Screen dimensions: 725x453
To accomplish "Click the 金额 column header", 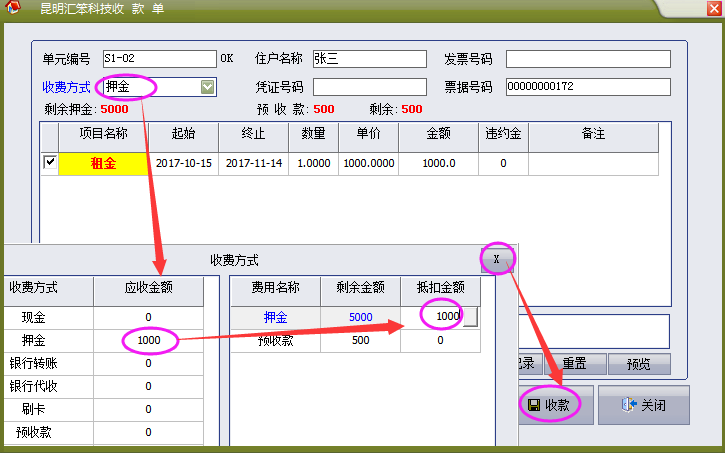I will (438, 137).
